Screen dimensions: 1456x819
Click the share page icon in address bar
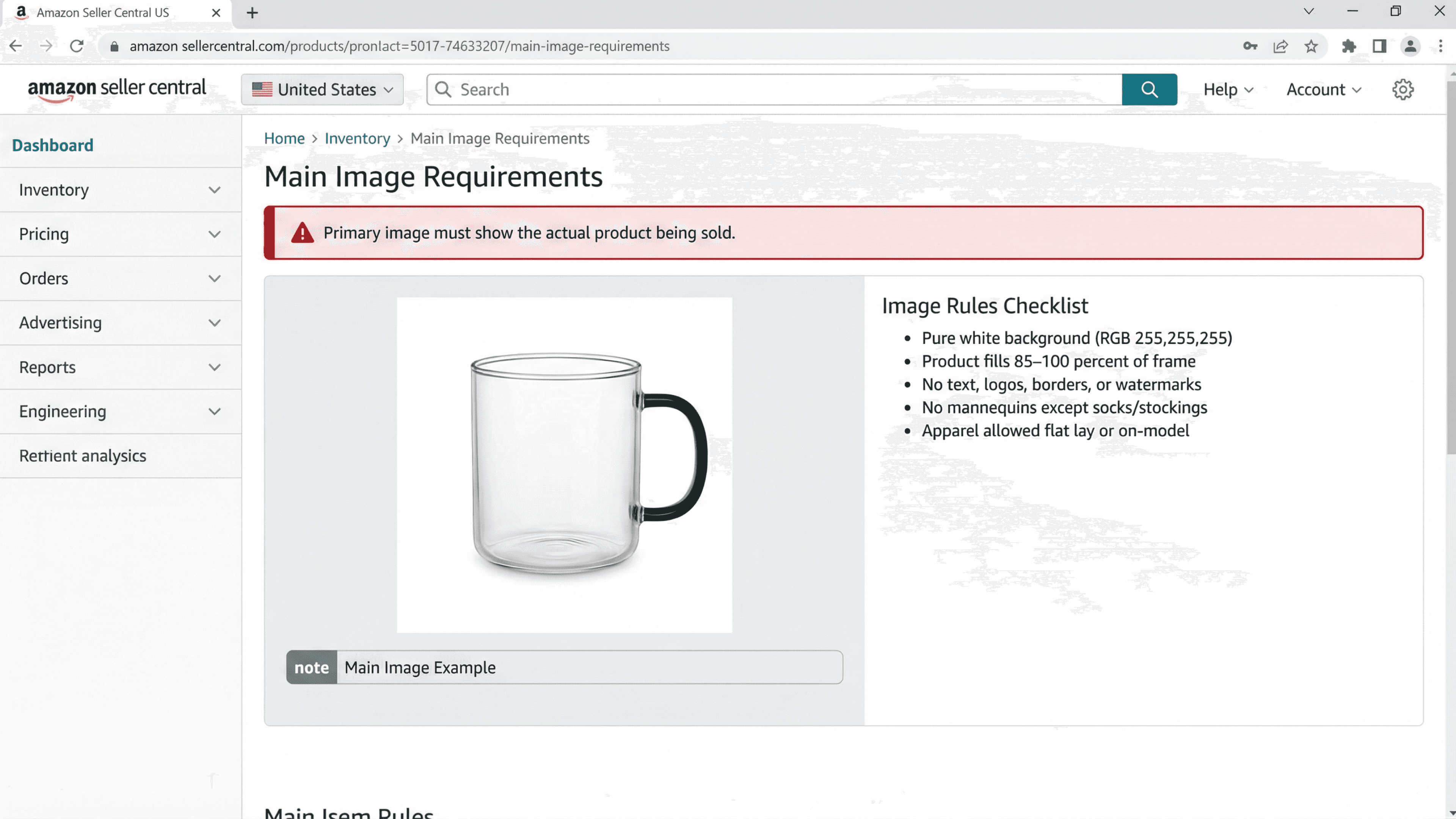1280,46
